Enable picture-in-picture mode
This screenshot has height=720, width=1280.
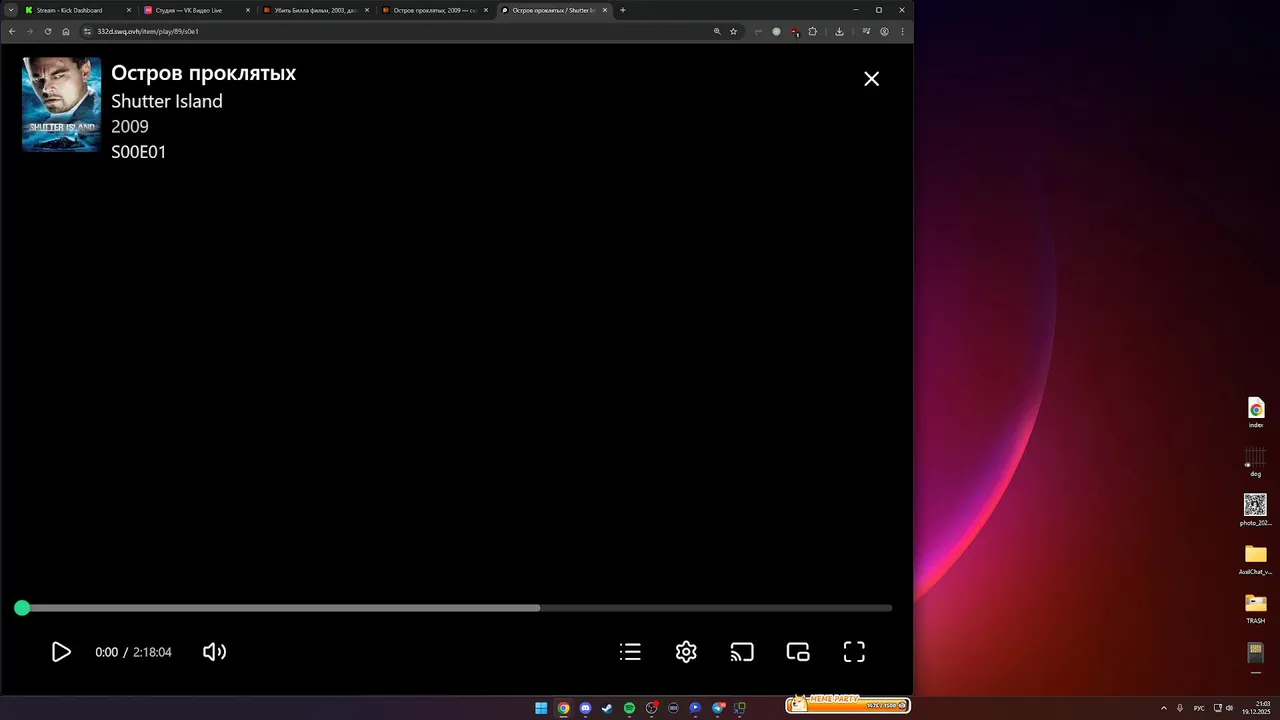pyautogui.click(x=798, y=652)
